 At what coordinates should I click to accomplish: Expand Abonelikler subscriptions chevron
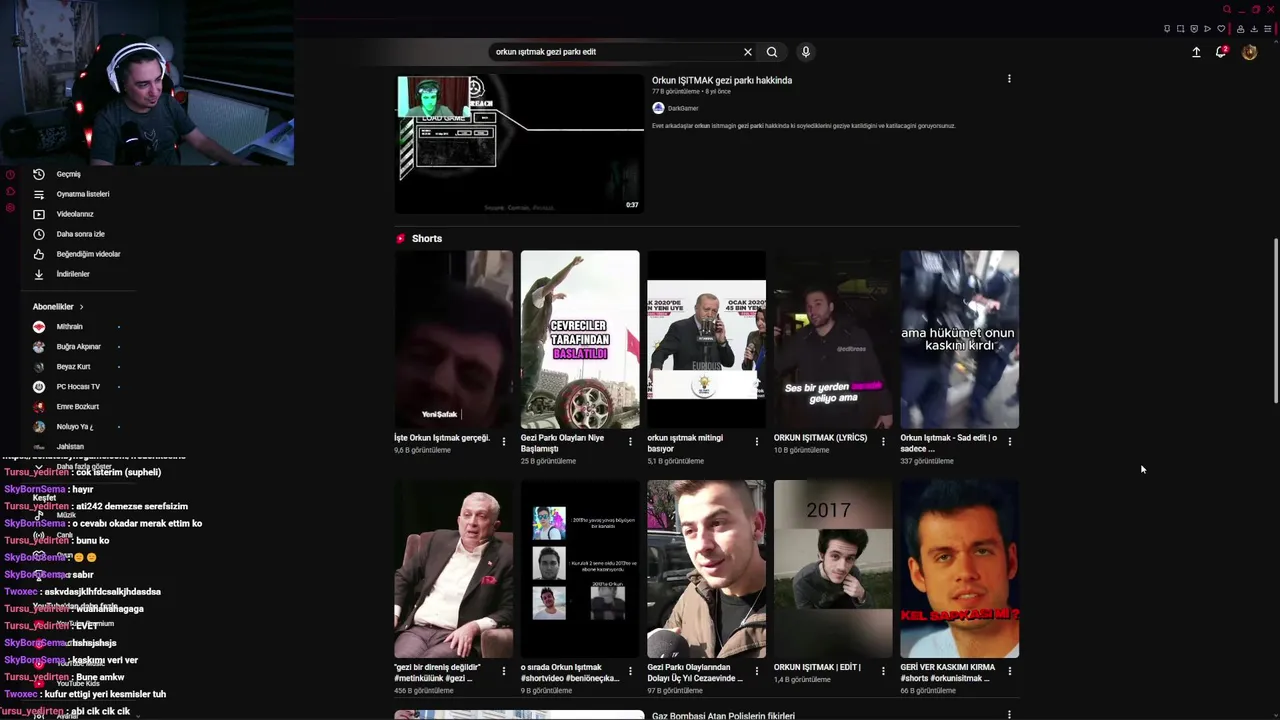(81, 307)
